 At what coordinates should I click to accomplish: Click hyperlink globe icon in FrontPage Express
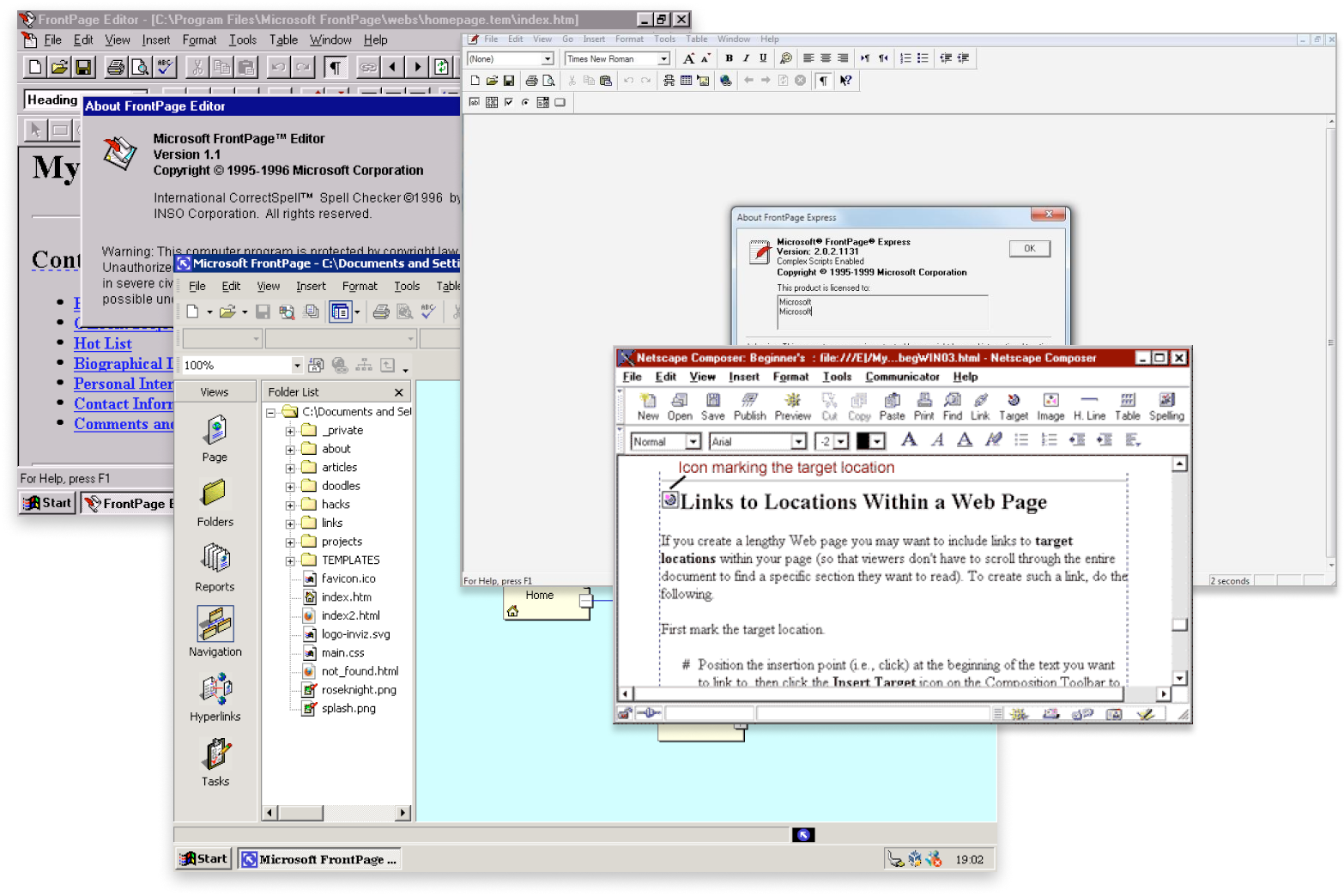[726, 81]
